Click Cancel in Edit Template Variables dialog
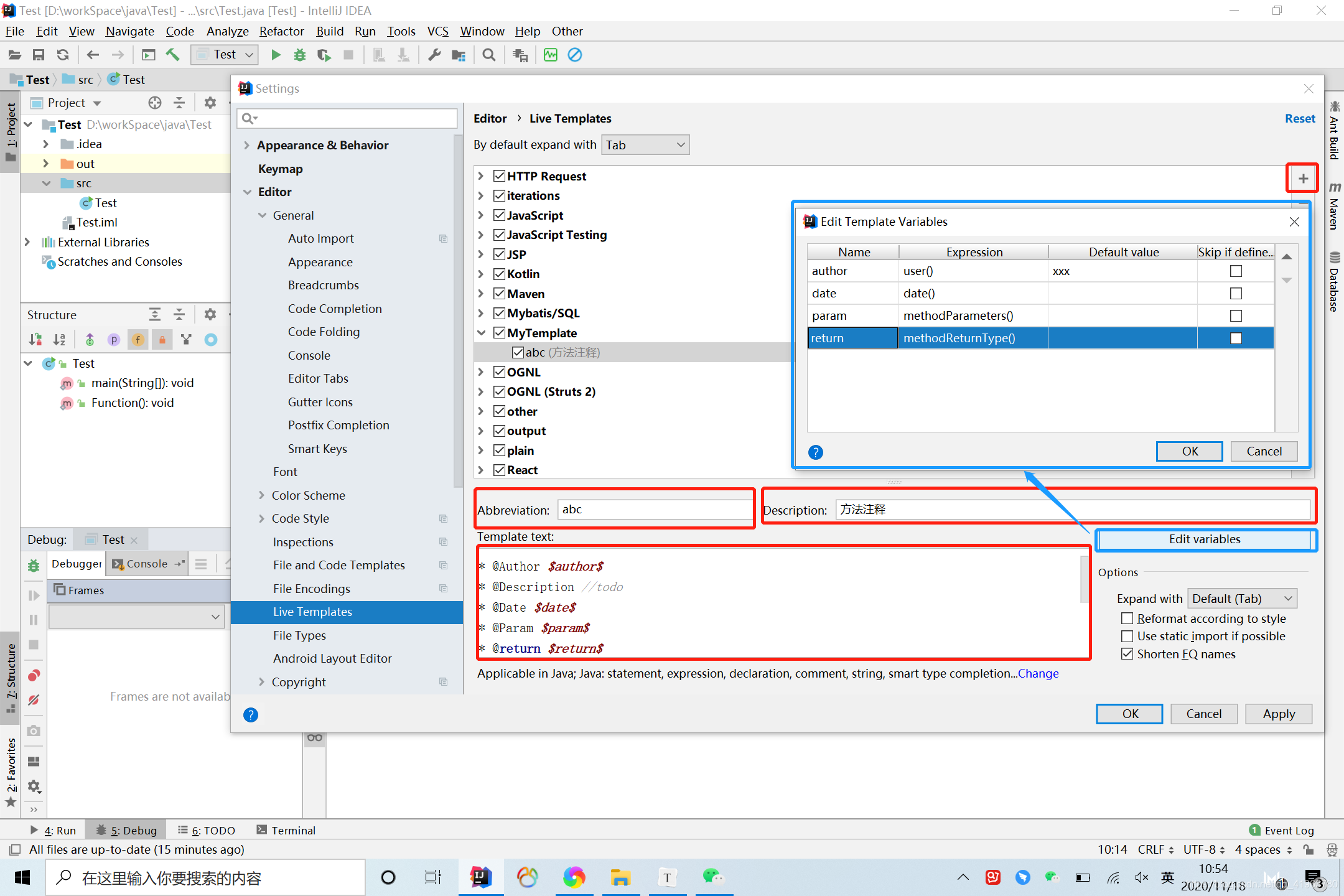This screenshot has height=896, width=1344. click(1264, 451)
